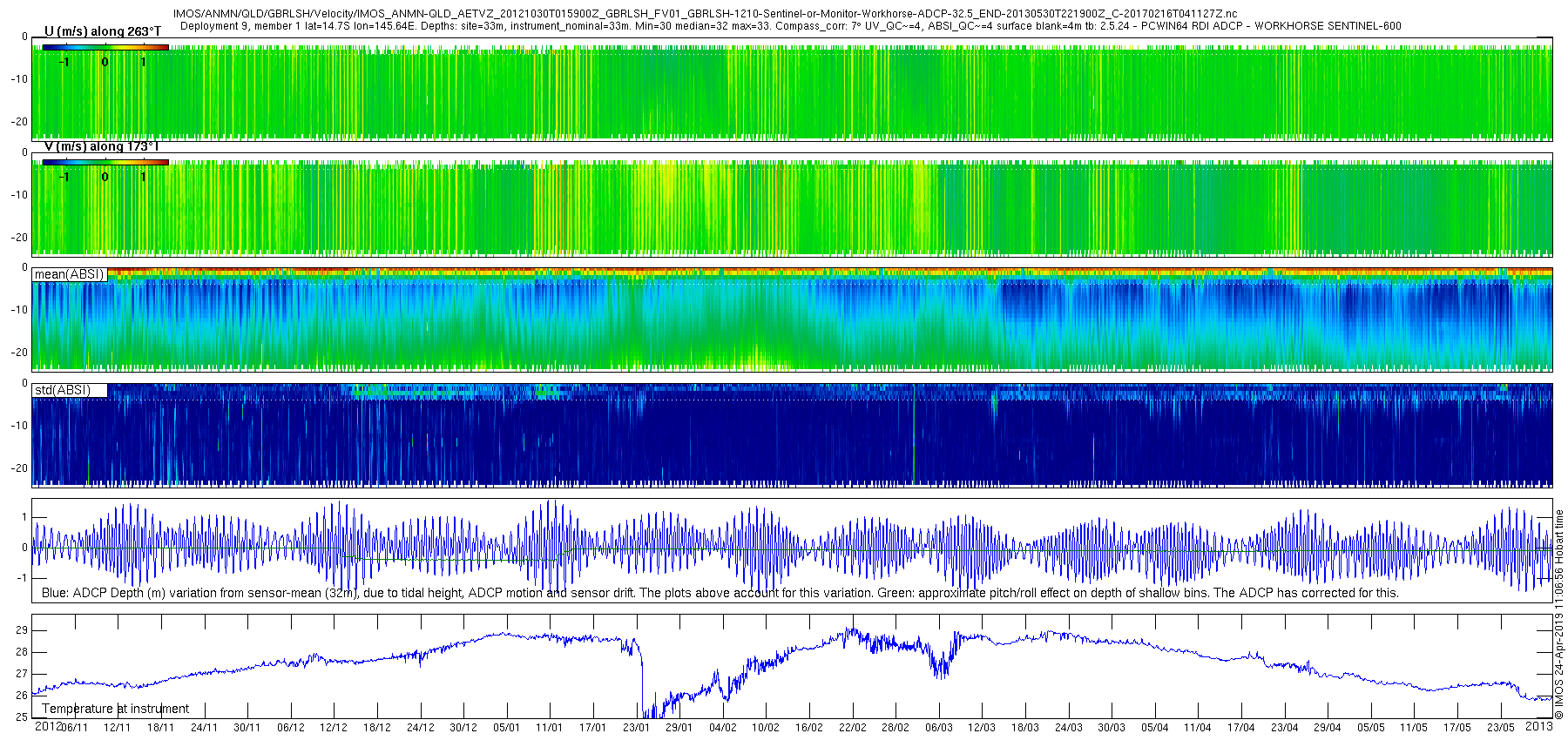
Task: Click the file path title at top
Action: point(705,14)
